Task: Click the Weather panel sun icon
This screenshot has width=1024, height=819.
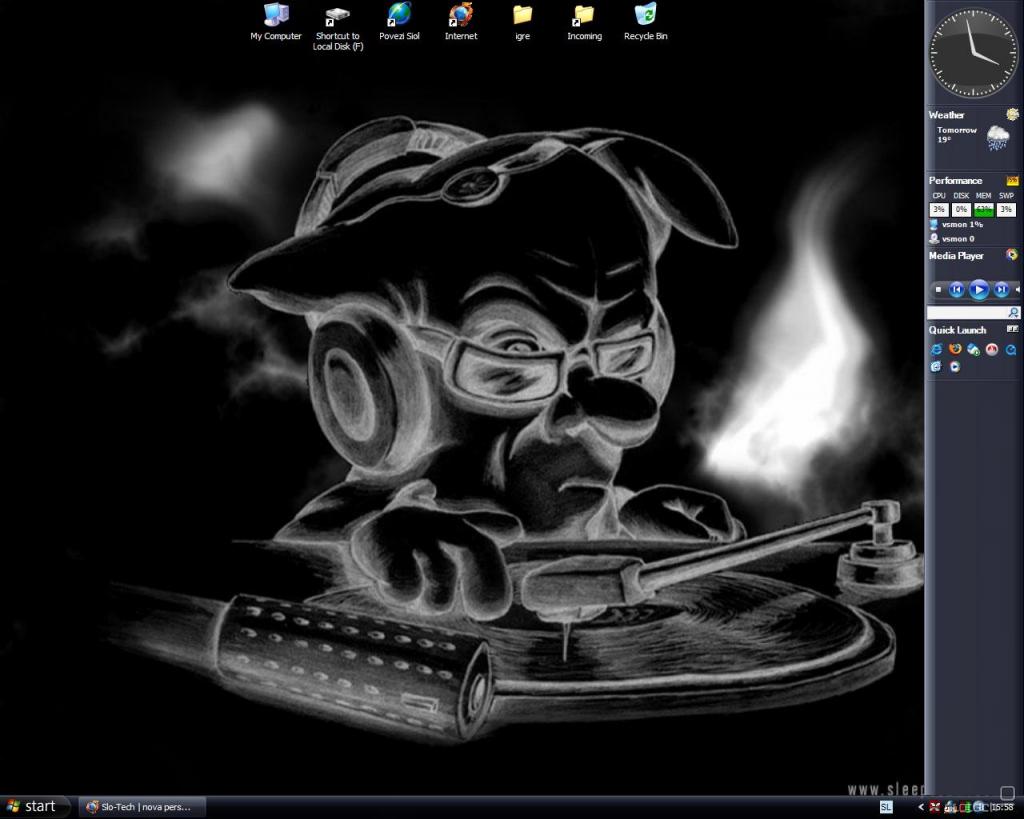Action: tap(1012, 114)
